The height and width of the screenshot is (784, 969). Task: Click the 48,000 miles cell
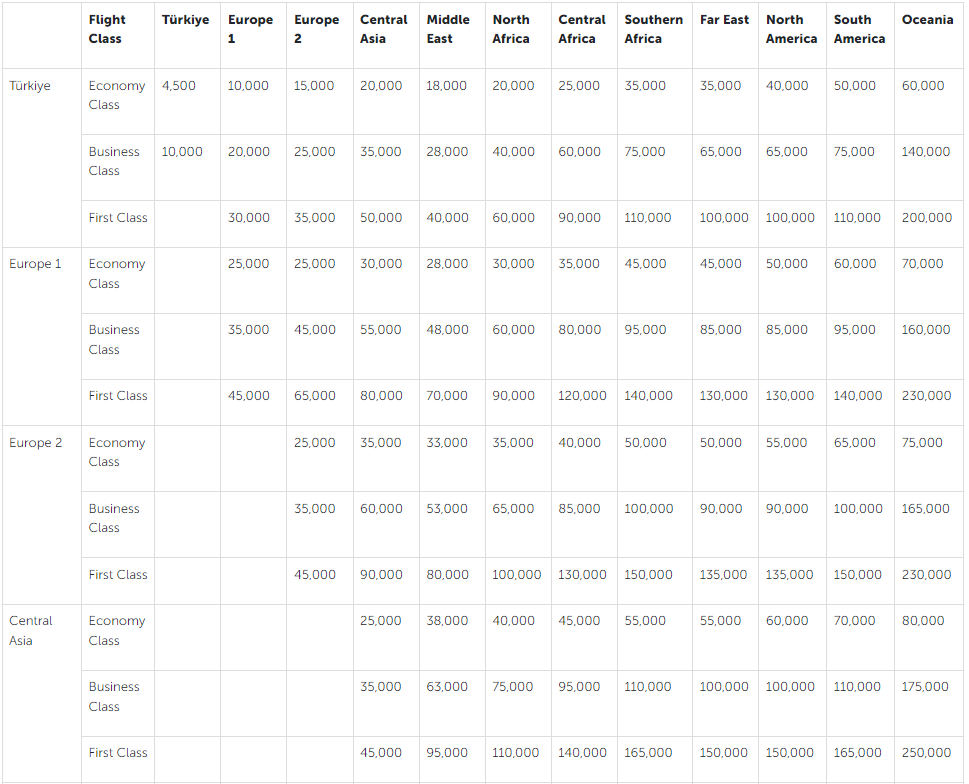click(447, 330)
